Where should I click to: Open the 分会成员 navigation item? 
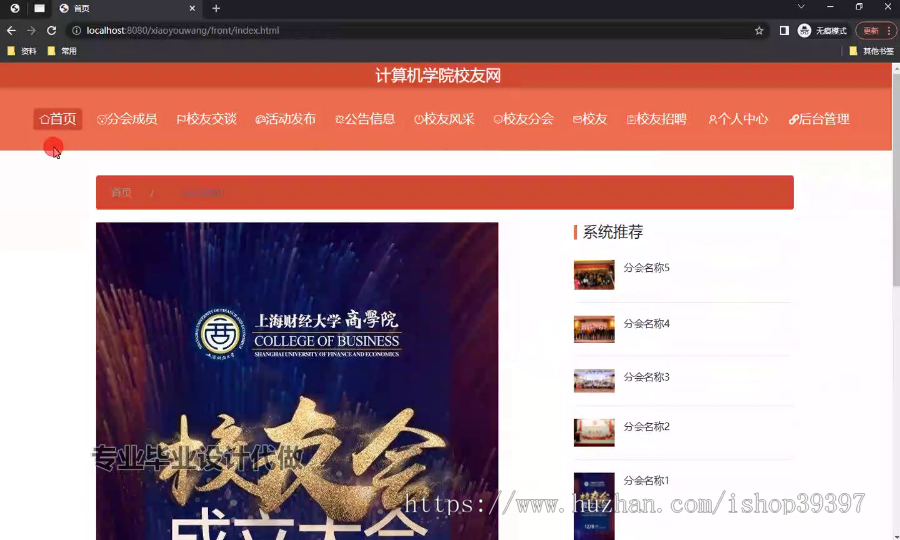pyautogui.click(x=127, y=119)
